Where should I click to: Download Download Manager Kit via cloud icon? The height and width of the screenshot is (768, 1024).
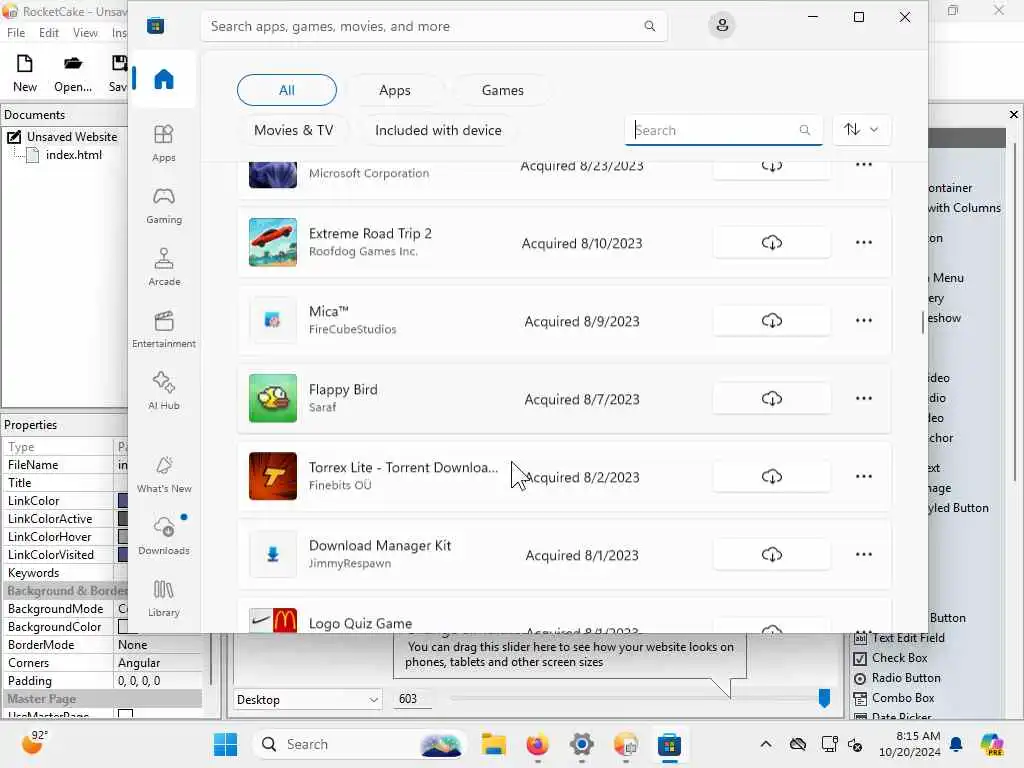tap(771, 554)
